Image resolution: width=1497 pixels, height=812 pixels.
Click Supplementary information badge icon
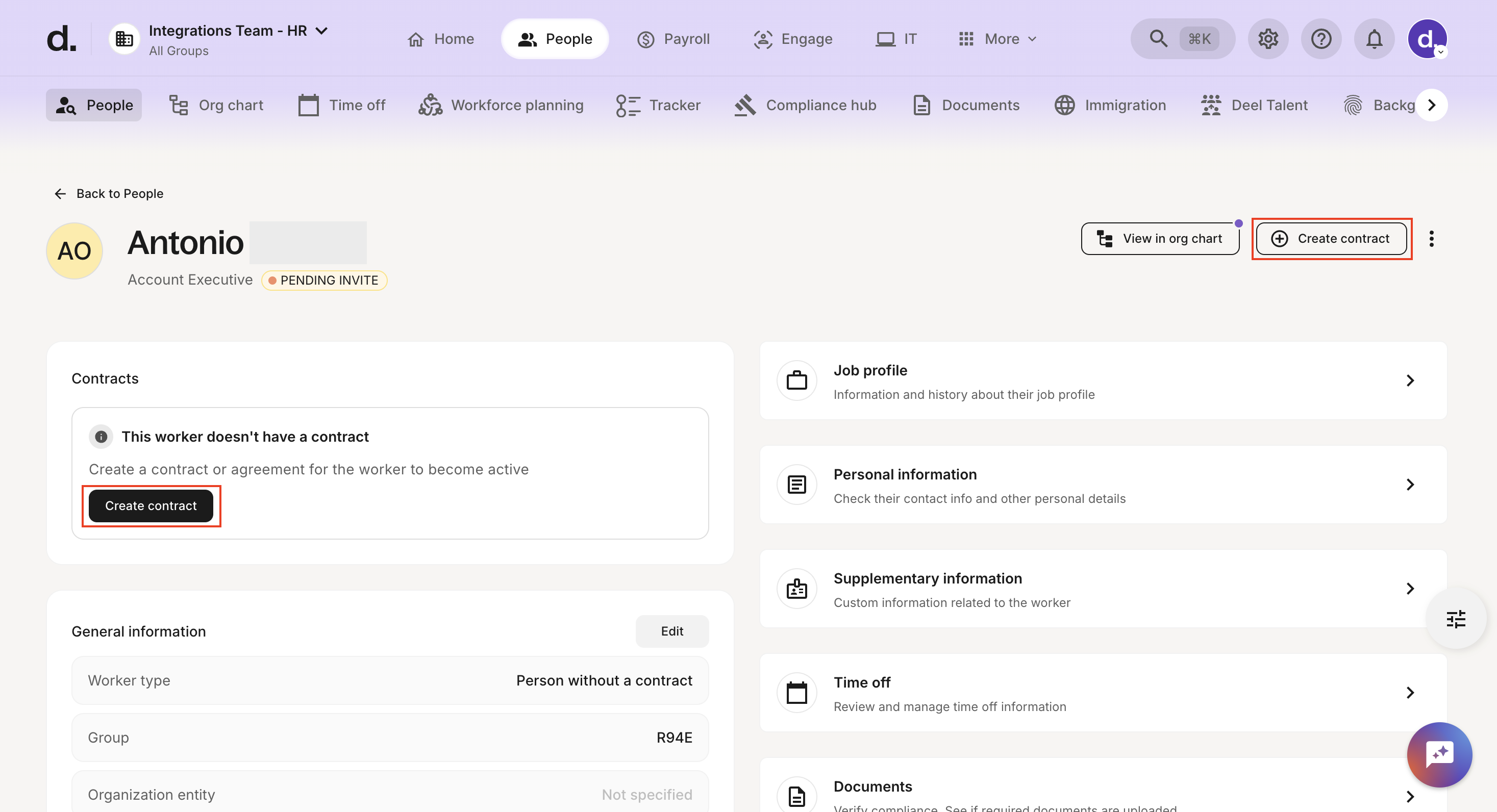coord(797,589)
